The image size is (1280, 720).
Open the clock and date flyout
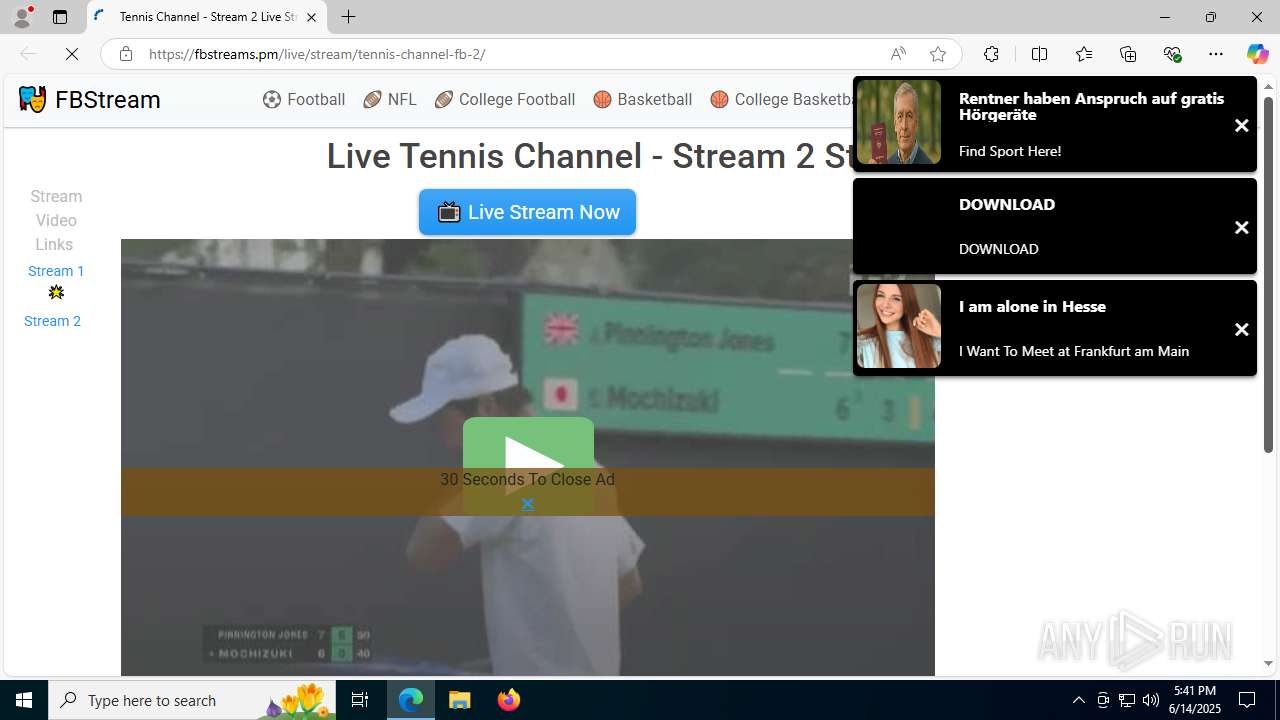pos(1197,700)
